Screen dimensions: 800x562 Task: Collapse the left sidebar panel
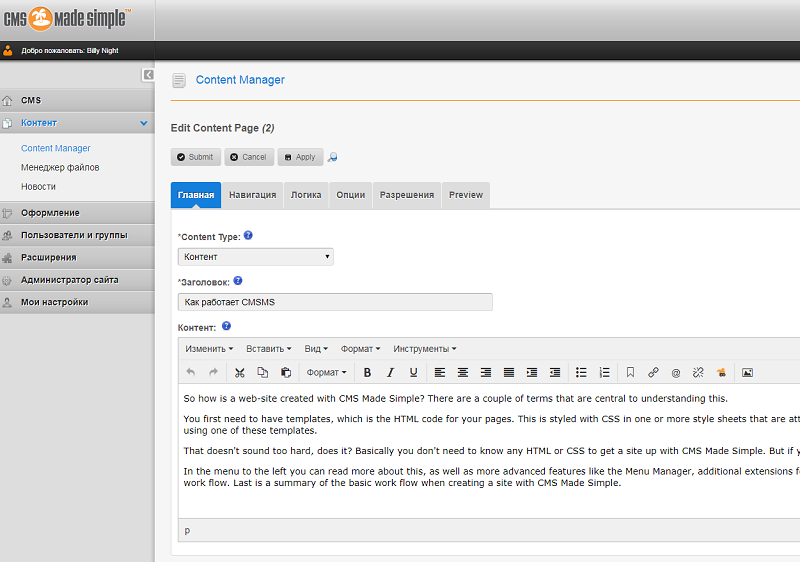pos(148,75)
